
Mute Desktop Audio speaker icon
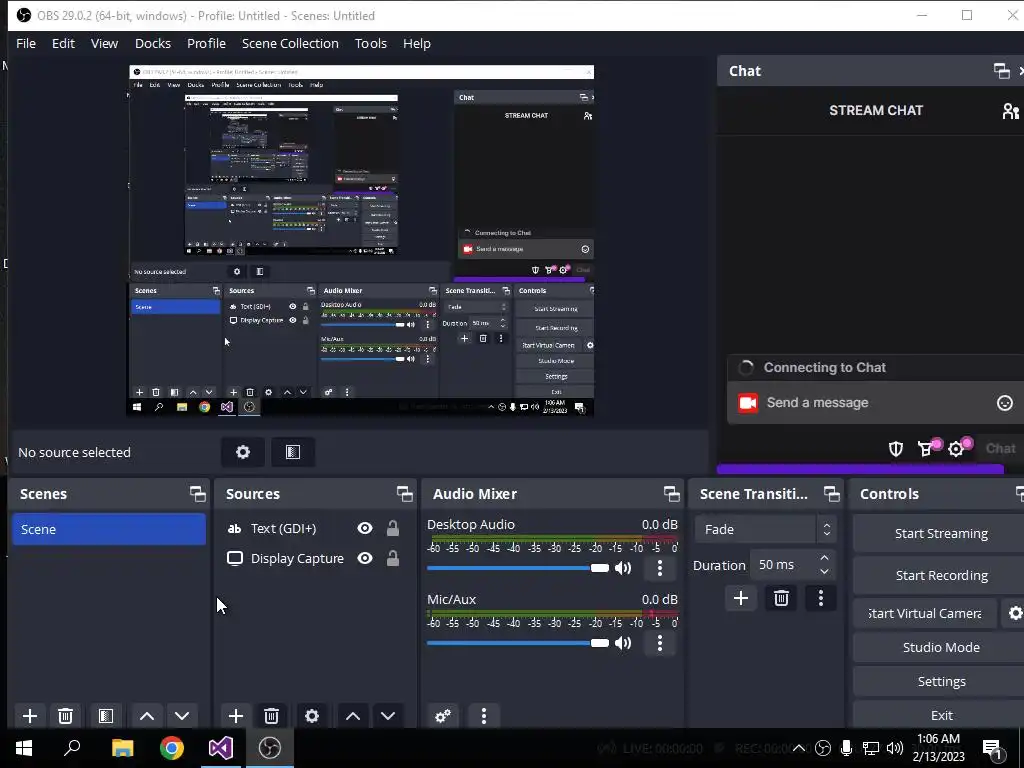(x=623, y=568)
